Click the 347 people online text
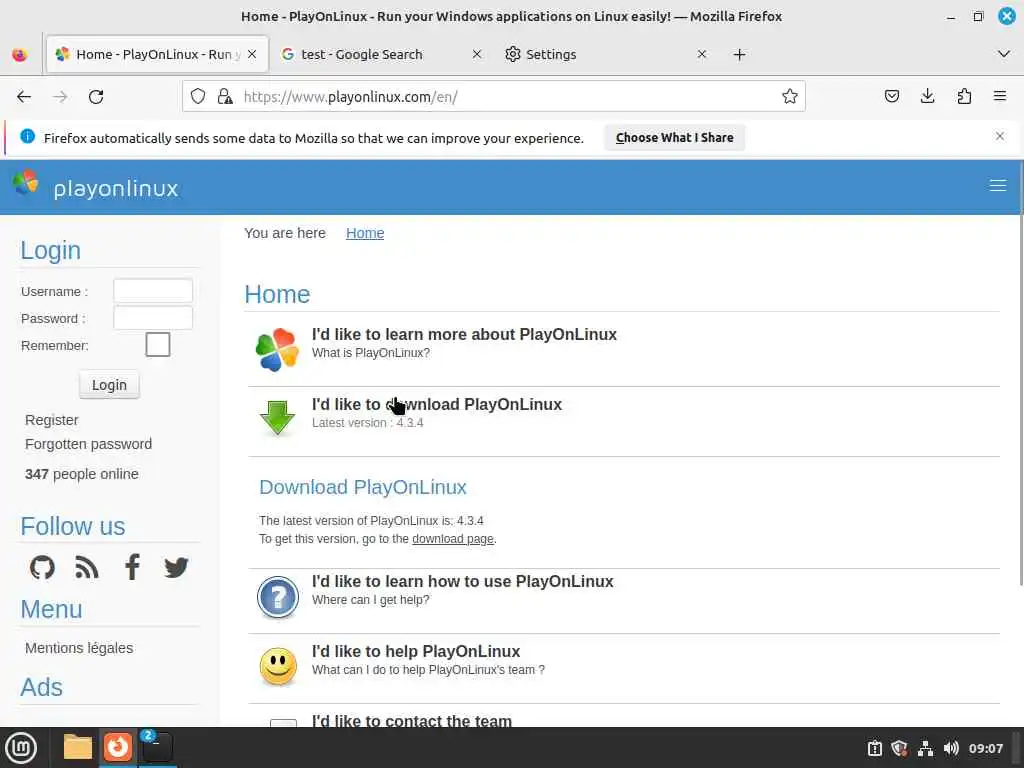The image size is (1024, 768). [x=82, y=474]
